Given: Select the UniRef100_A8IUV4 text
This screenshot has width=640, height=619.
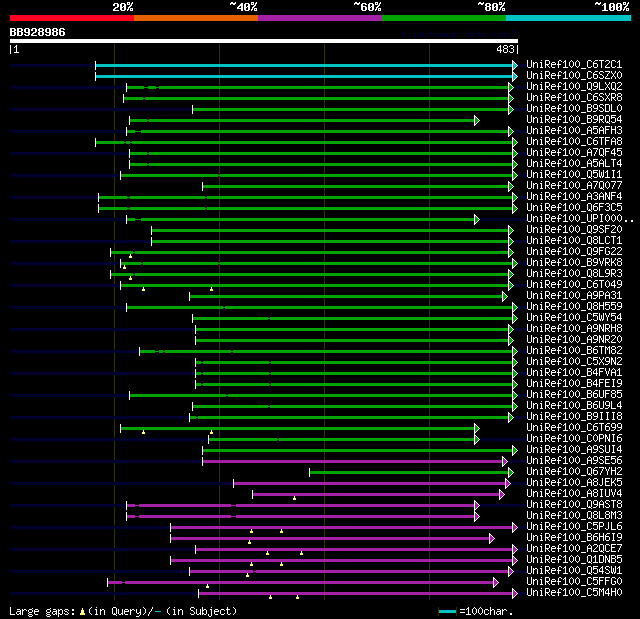Looking at the screenshot, I should (x=574, y=494).
